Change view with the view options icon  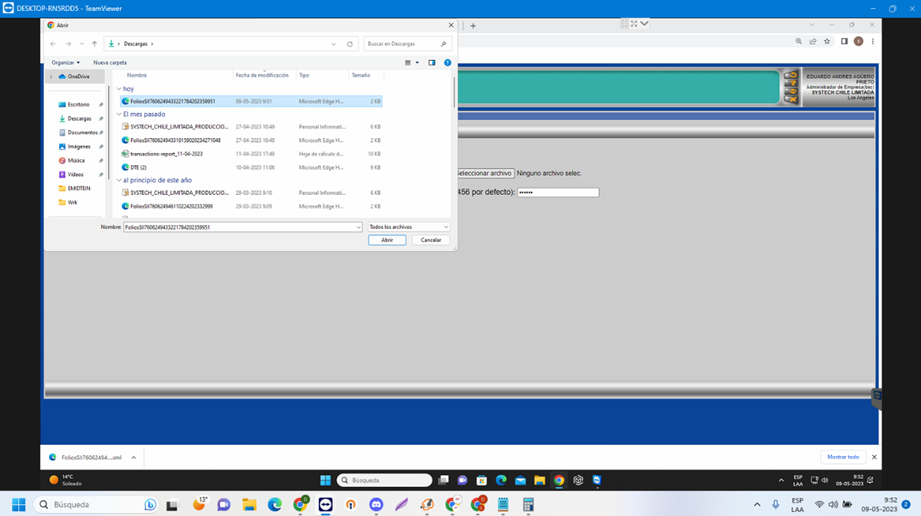409,62
